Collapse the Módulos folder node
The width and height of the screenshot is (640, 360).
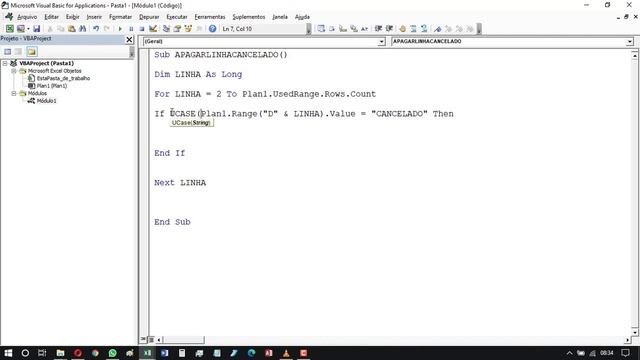(x=14, y=93)
